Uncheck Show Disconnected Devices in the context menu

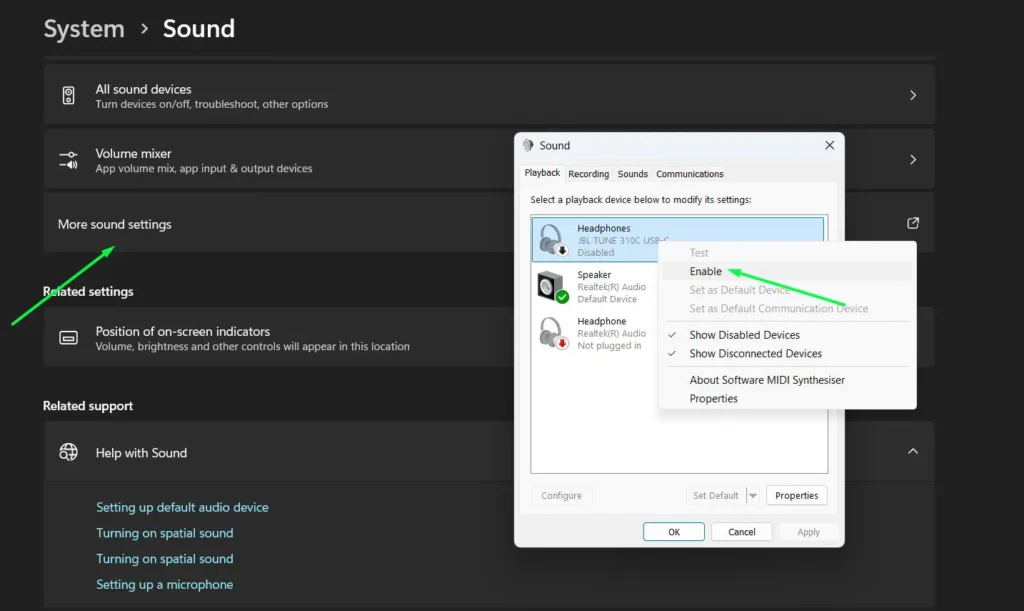(x=755, y=353)
